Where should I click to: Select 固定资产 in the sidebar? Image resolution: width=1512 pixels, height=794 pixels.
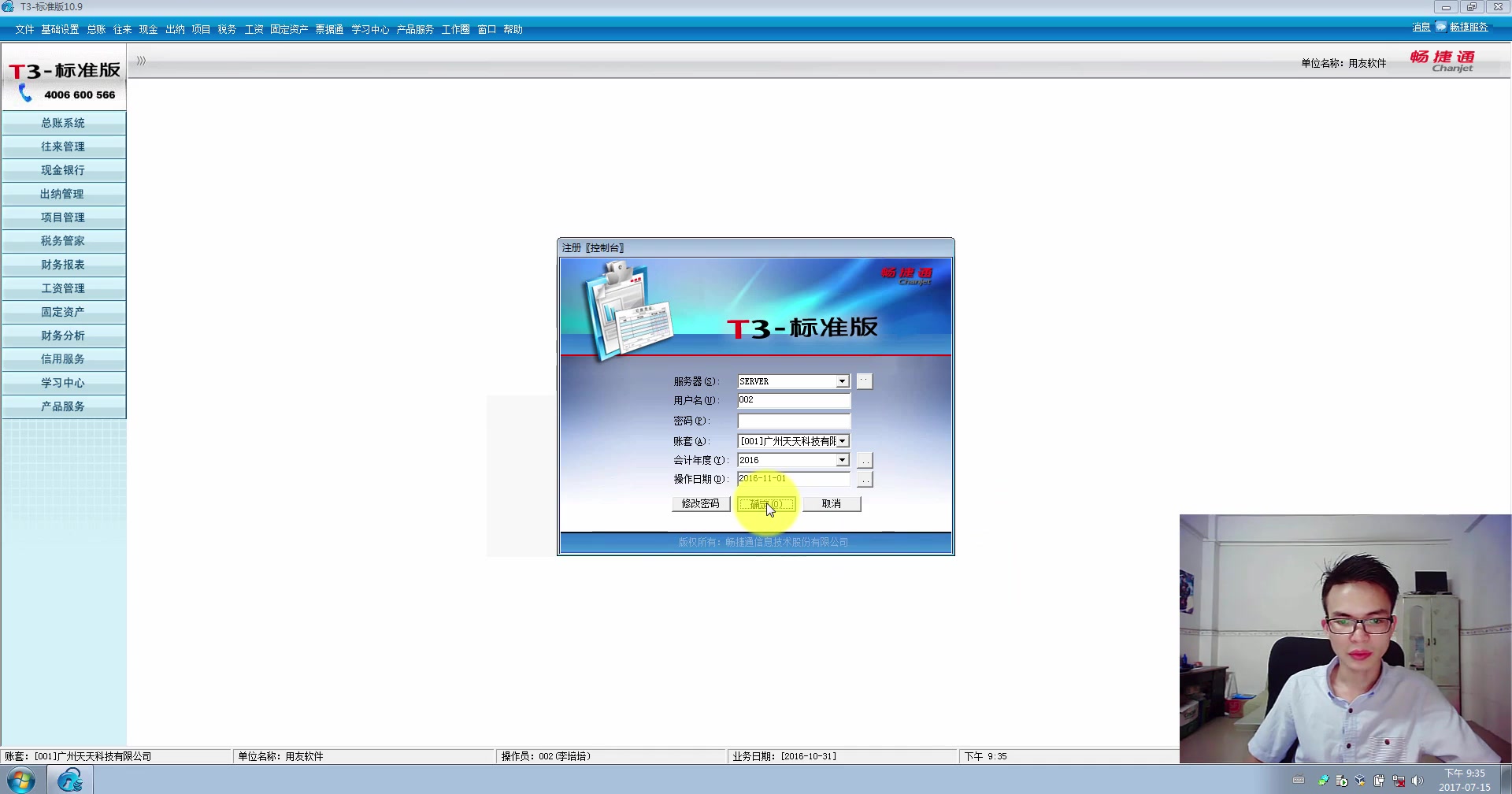63,312
